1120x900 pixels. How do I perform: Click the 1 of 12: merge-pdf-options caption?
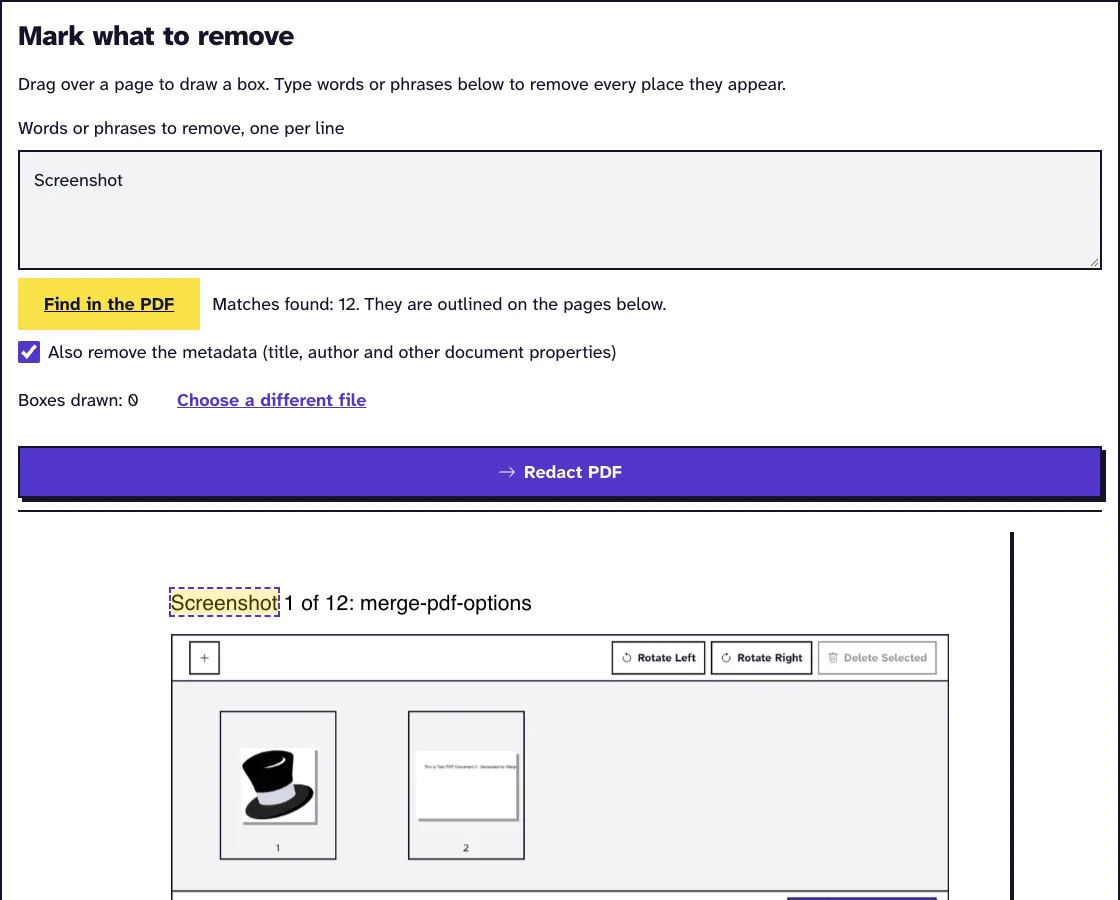[x=408, y=603]
